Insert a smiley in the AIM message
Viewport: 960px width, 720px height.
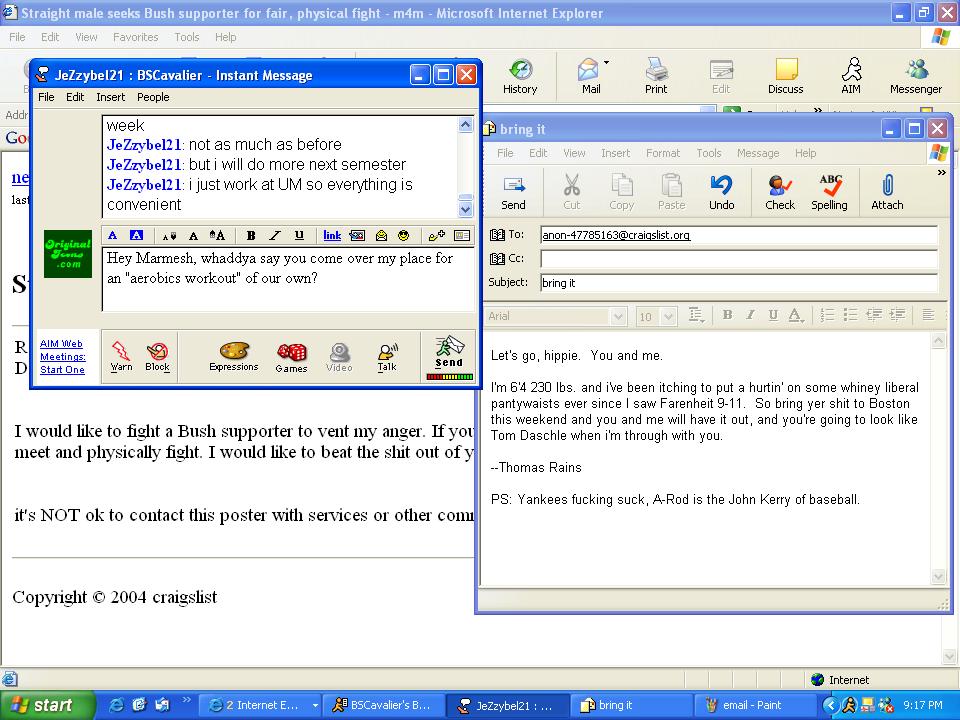[403, 236]
